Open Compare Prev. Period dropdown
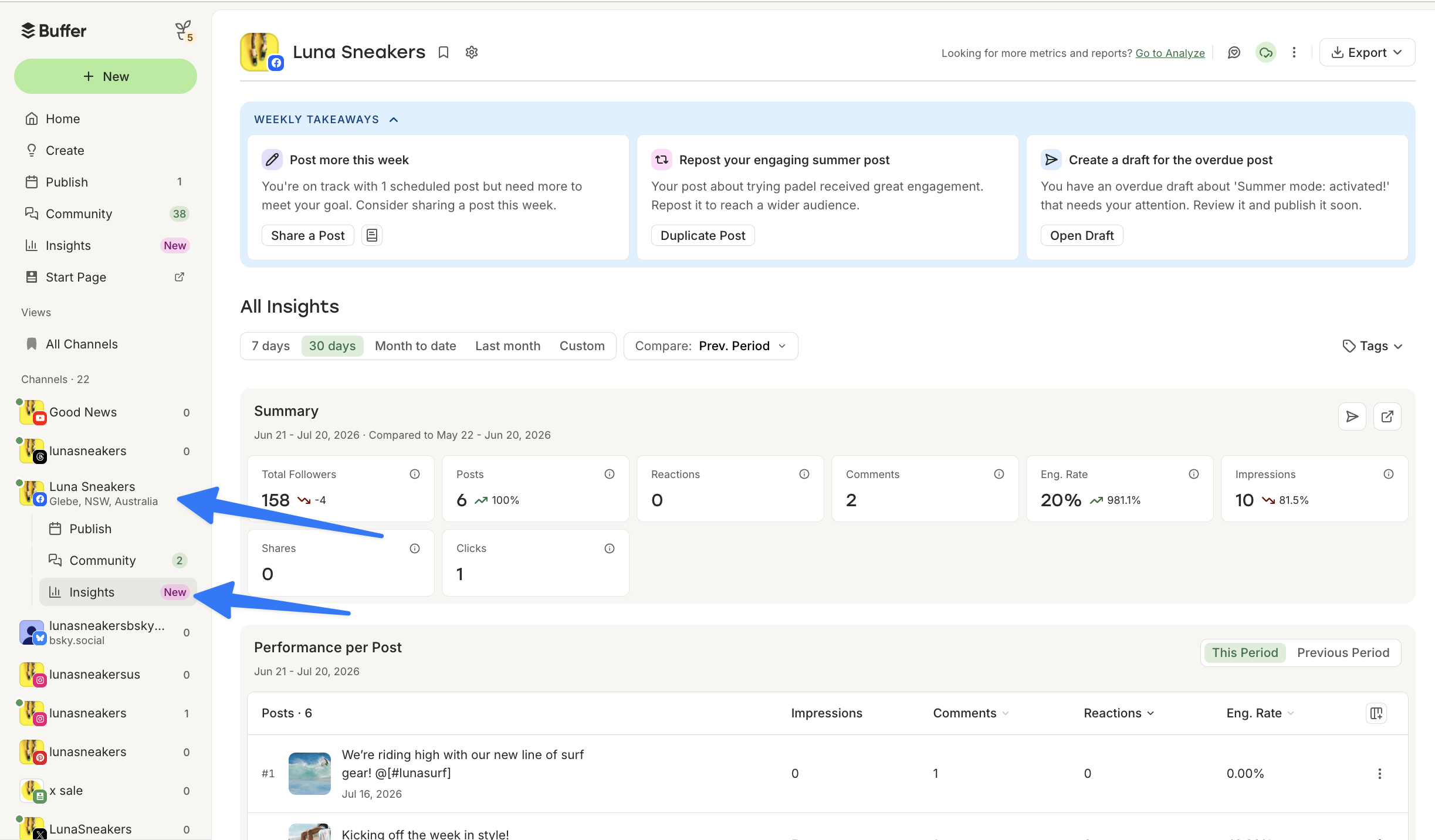Screen dimensions: 1435x840 [x=710, y=346]
